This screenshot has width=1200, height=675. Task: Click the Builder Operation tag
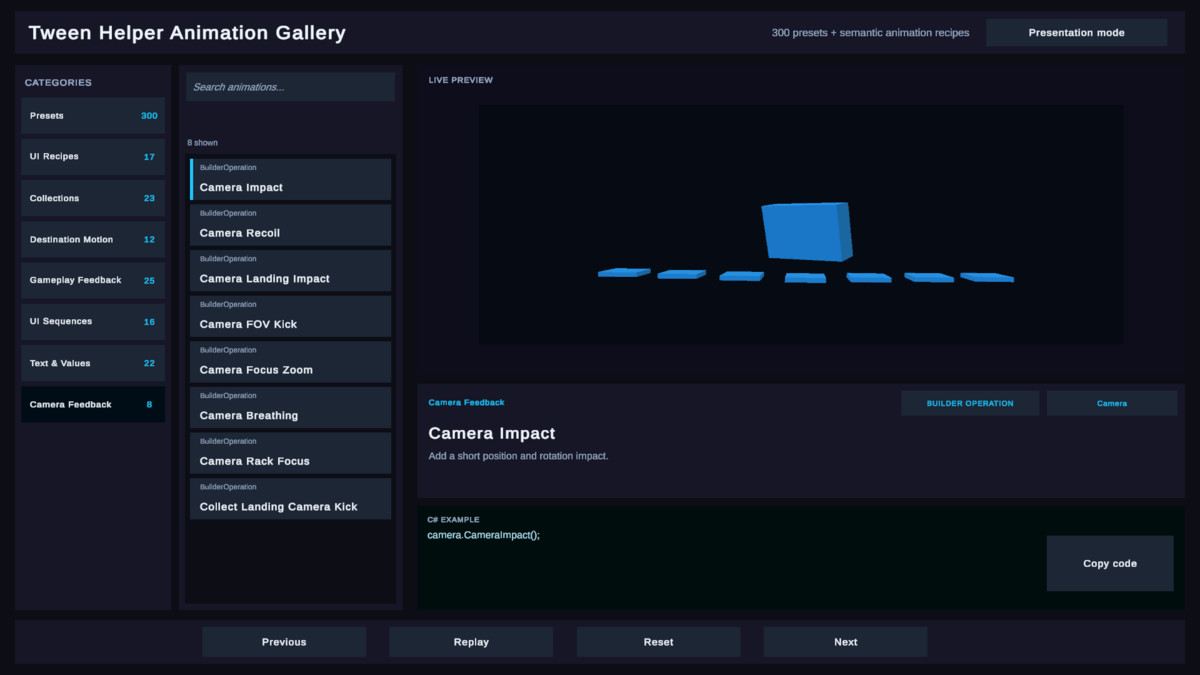click(x=970, y=403)
